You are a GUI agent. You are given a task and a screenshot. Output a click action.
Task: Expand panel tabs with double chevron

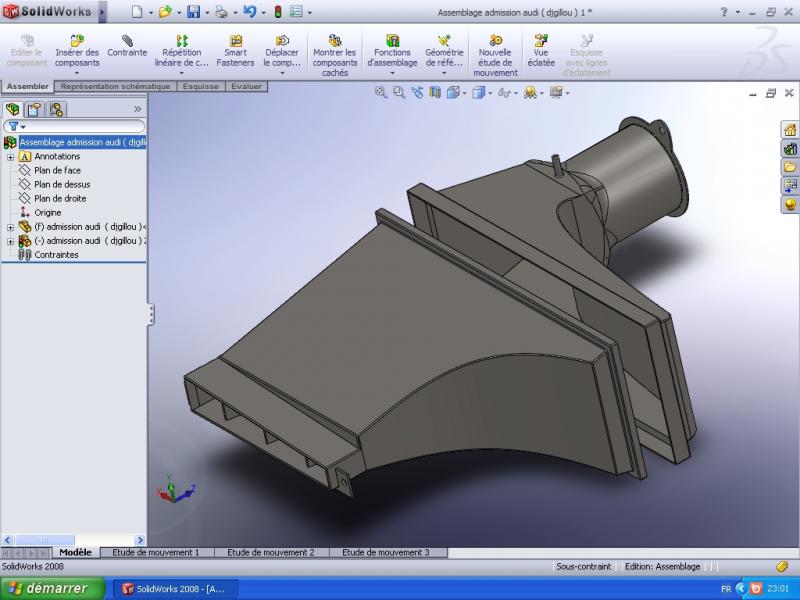click(x=137, y=109)
